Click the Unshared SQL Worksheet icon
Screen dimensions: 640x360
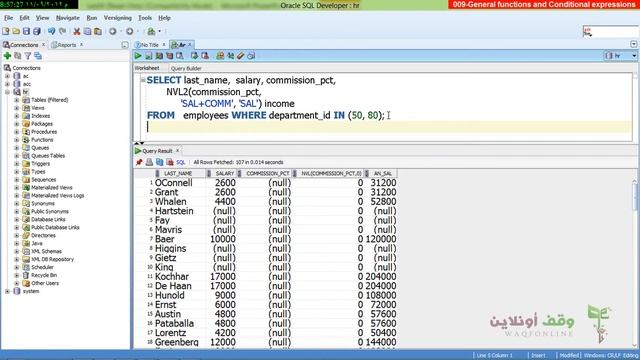coord(220,56)
